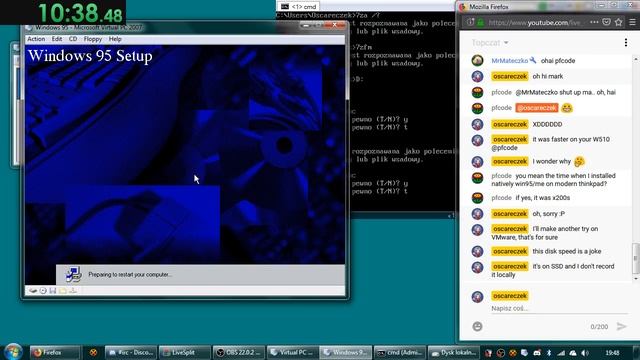Open the Firefox hamburger menu
640x360 pixels.
pos(632,22)
